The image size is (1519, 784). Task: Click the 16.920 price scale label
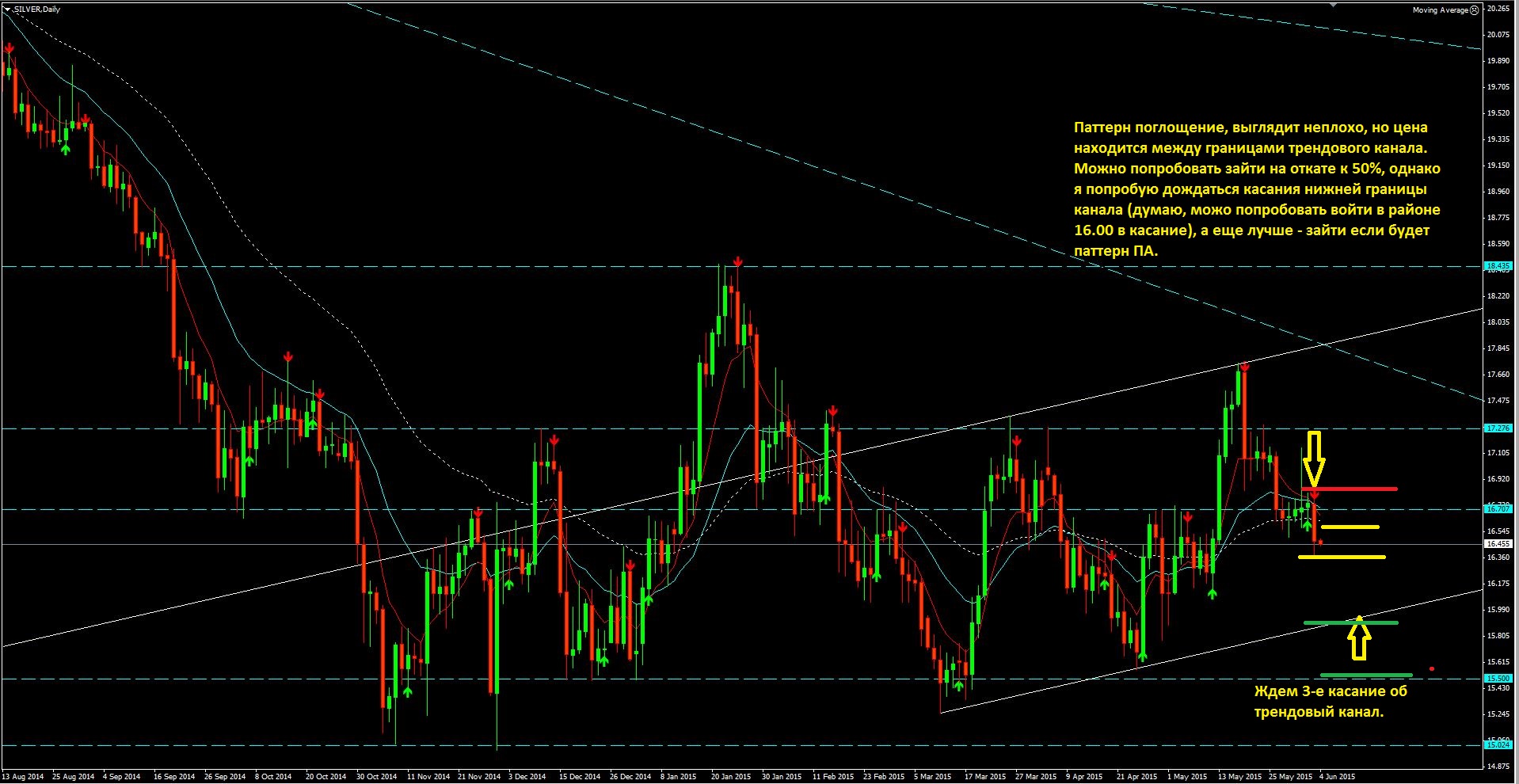coord(1498,479)
